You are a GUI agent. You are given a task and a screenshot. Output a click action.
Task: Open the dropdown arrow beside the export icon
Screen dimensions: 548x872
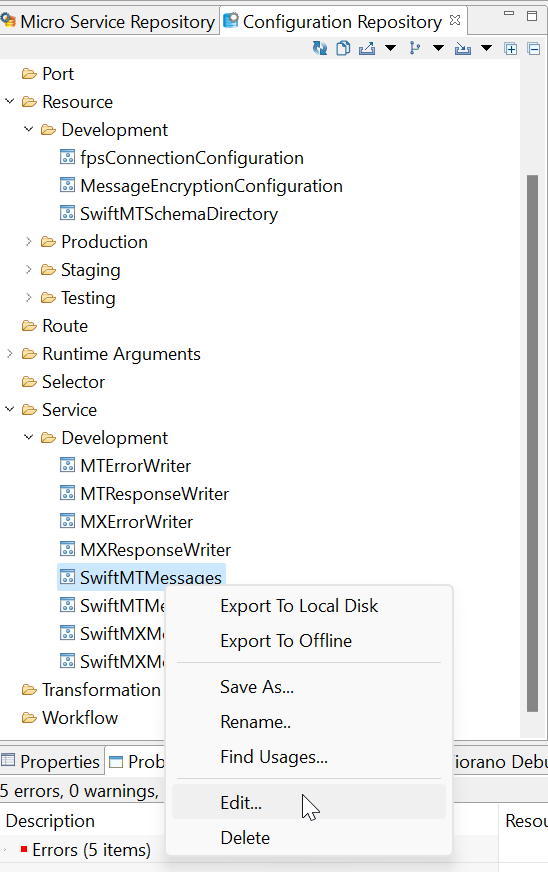391,48
